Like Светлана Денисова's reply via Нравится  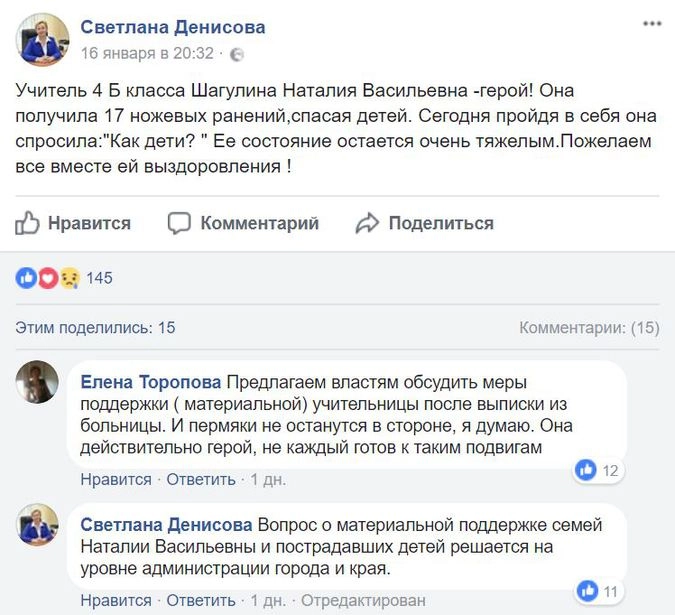(116, 600)
